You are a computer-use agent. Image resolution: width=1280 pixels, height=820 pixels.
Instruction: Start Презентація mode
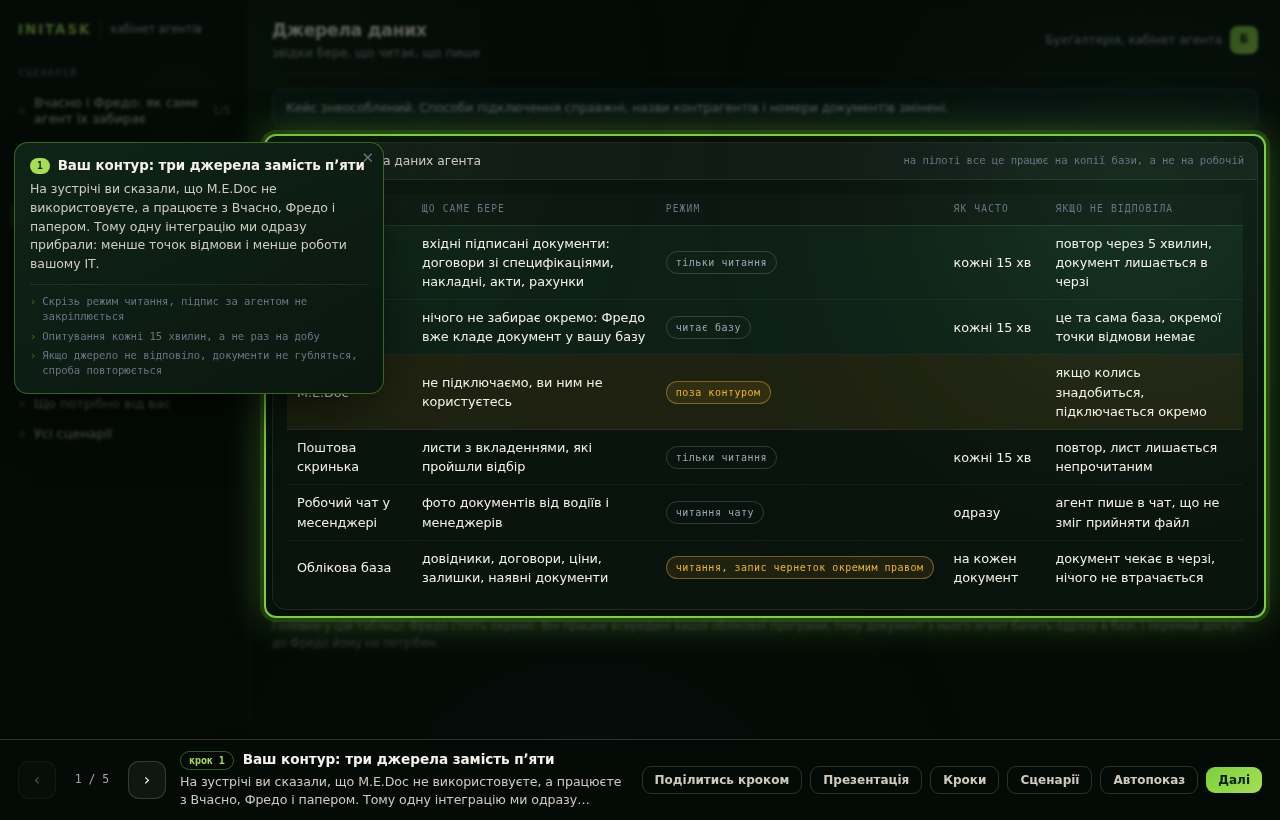coord(866,780)
